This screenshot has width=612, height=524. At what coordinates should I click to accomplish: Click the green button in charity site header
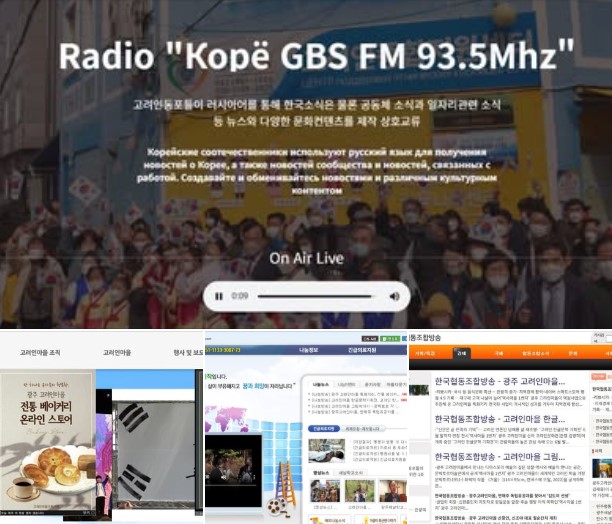point(389,339)
